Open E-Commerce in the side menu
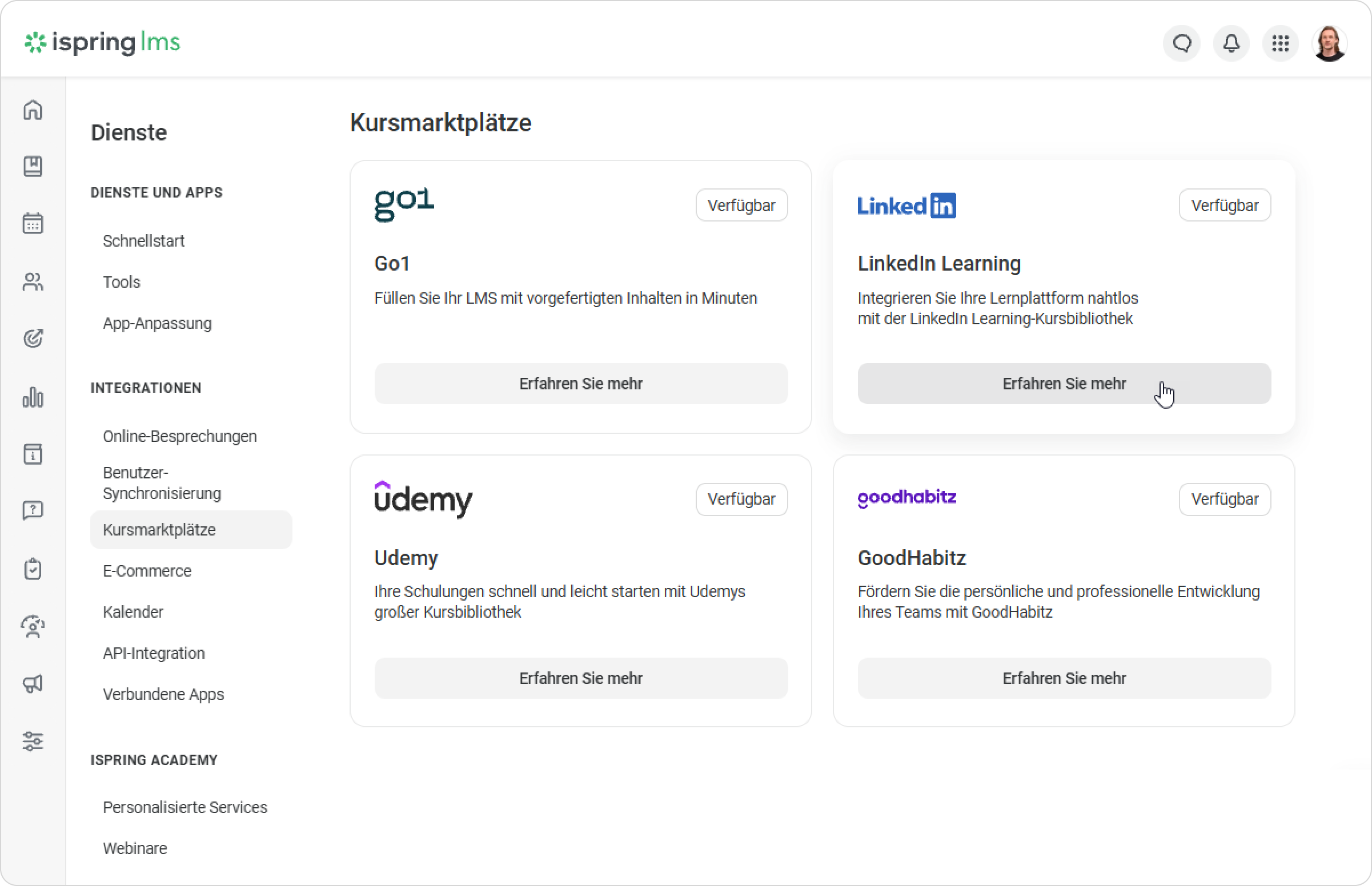Image resolution: width=1372 pixels, height=886 pixels. pos(147,571)
